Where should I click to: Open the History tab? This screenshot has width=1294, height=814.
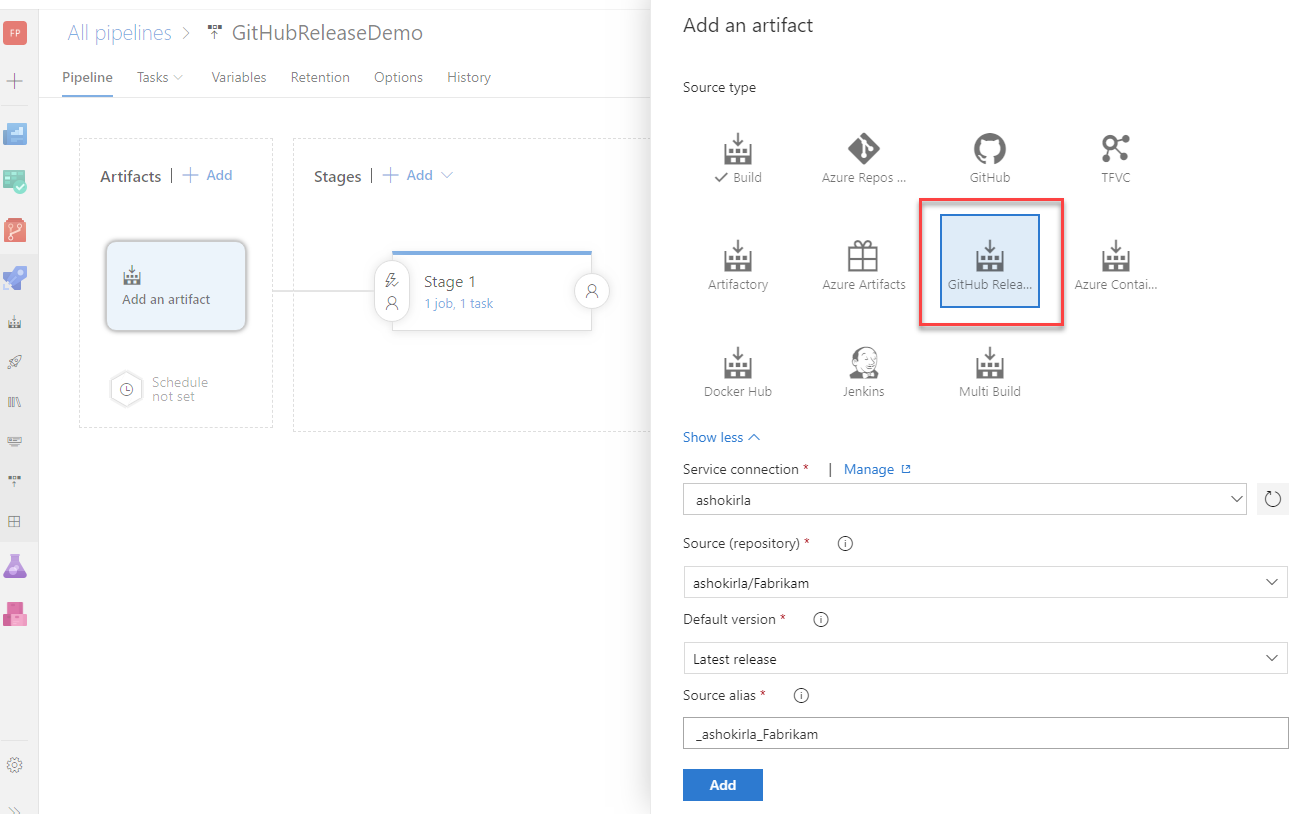coord(468,77)
